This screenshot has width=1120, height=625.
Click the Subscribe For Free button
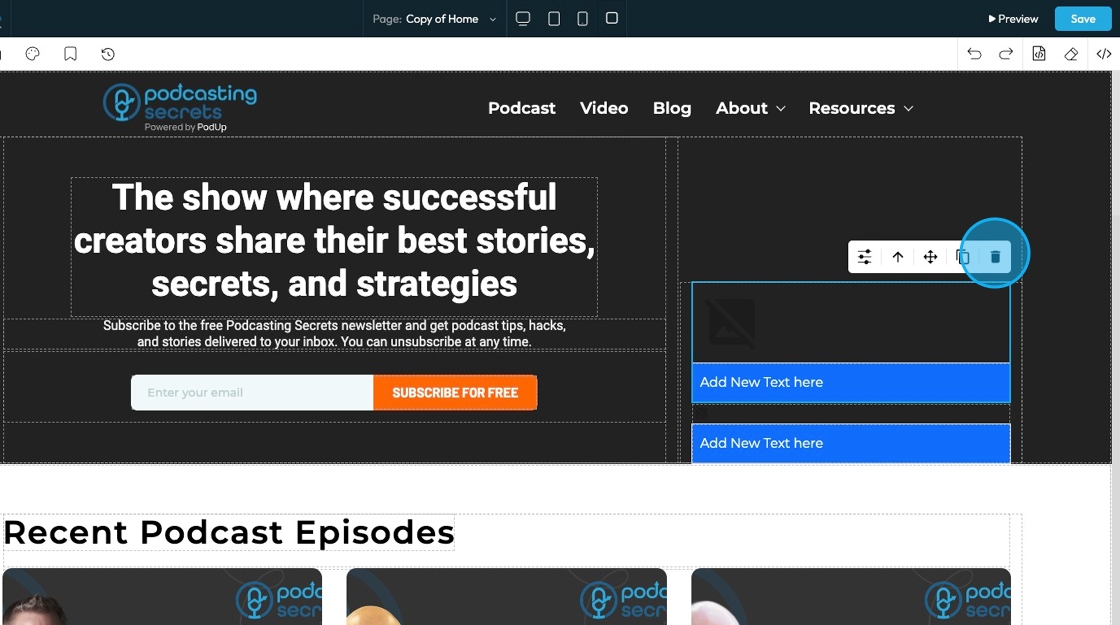coord(455,393)
